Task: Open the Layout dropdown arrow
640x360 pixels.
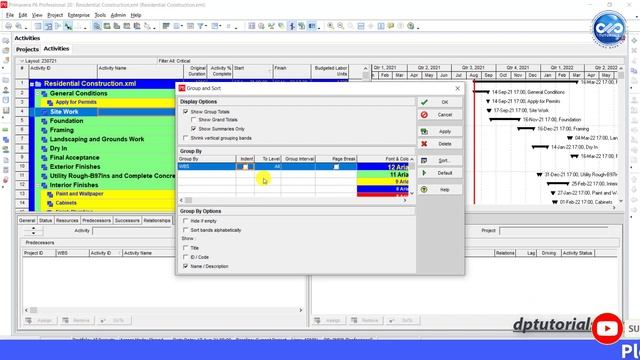Action: (x=22, y=61)
